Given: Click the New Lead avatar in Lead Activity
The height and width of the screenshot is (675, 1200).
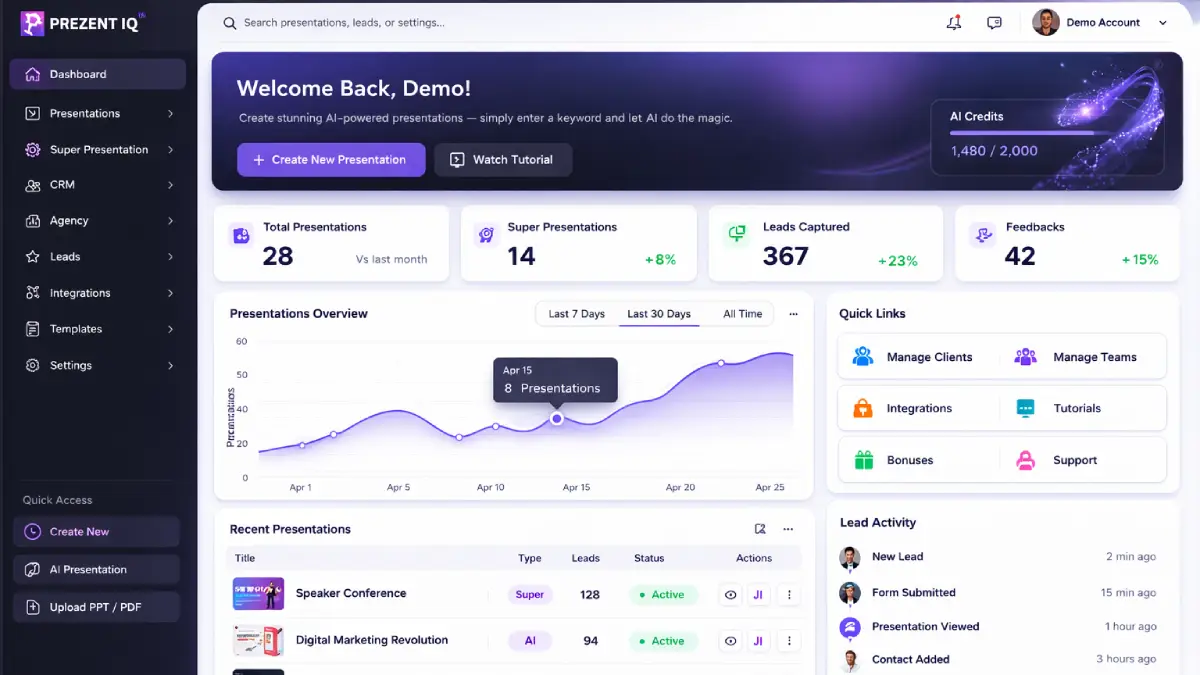Looking at the screenshot, I should pyautogui.click(x=850, y=557).
